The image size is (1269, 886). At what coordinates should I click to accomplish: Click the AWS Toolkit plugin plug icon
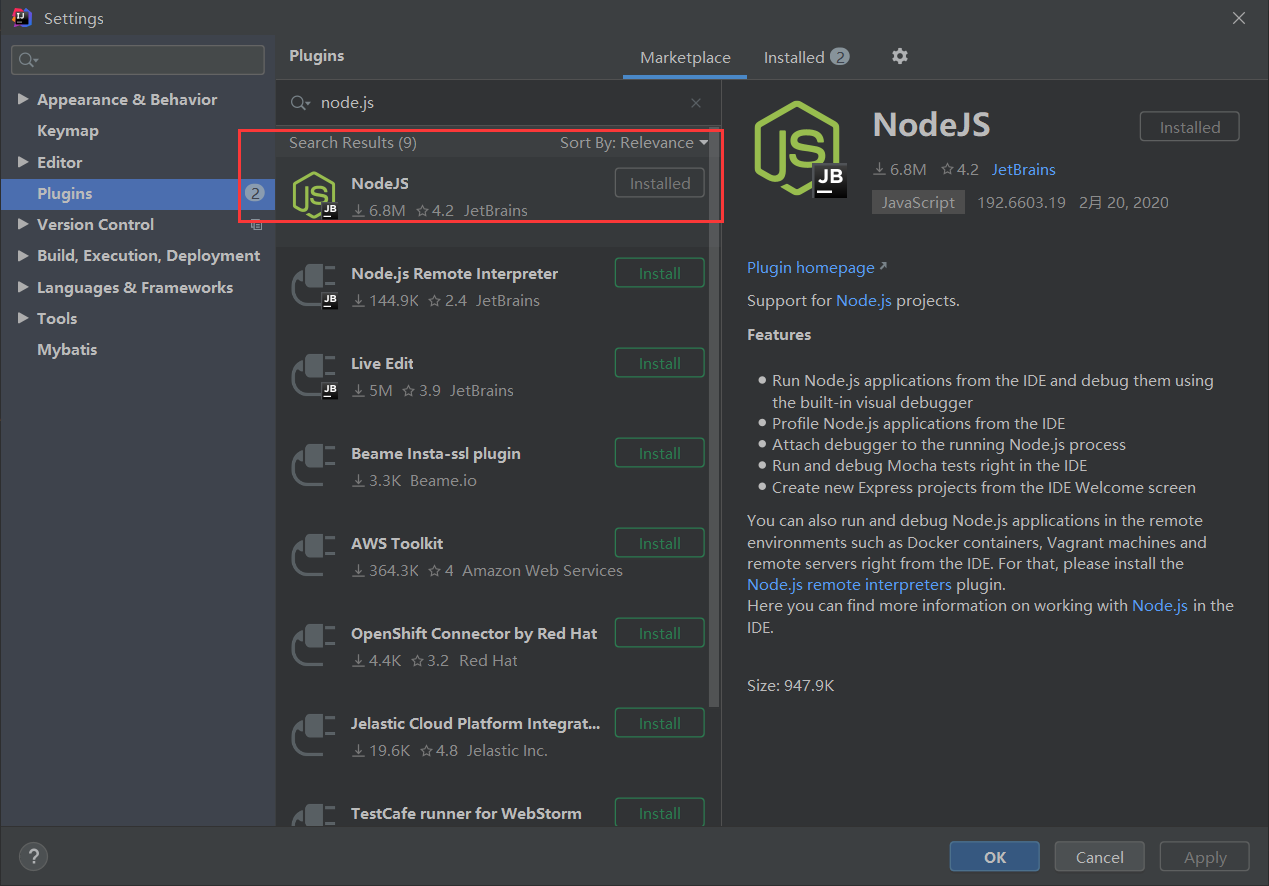[312, 556]
